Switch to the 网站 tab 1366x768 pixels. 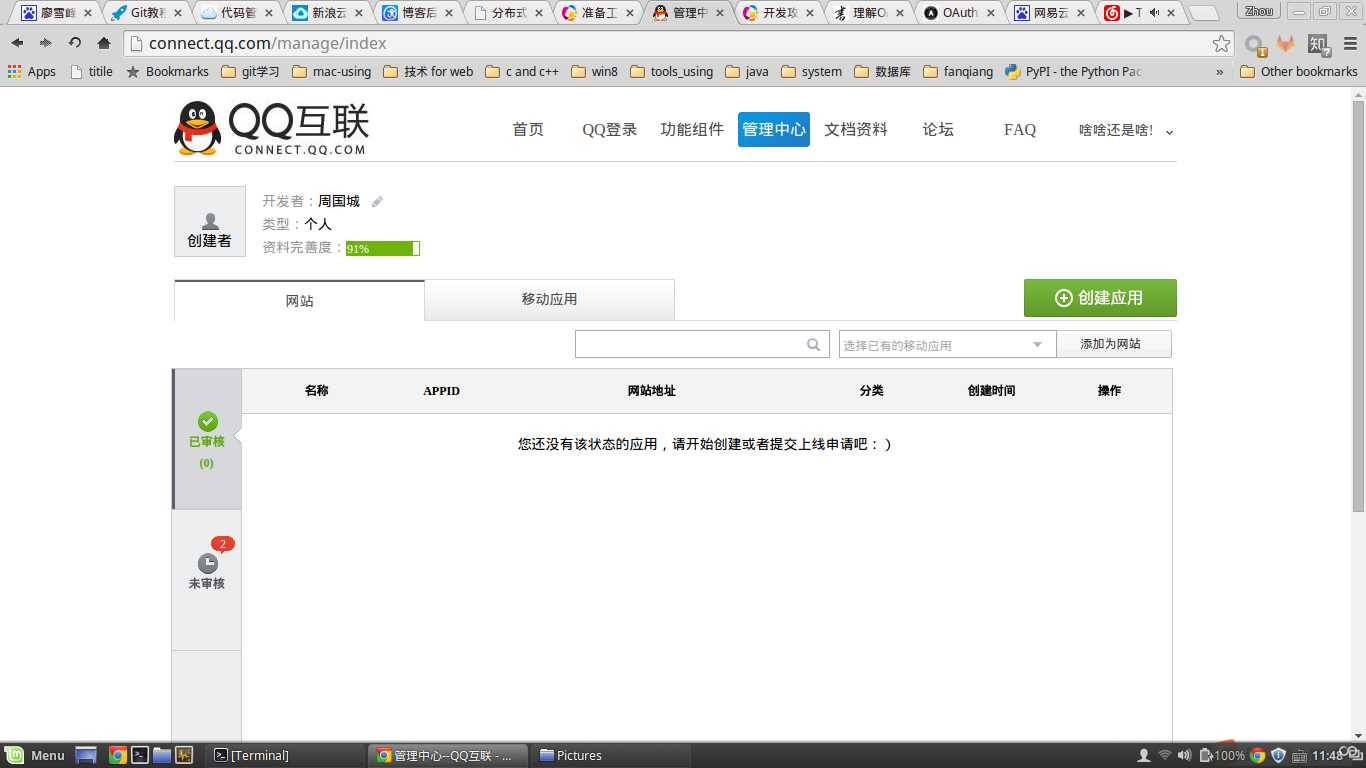(299, 300)
